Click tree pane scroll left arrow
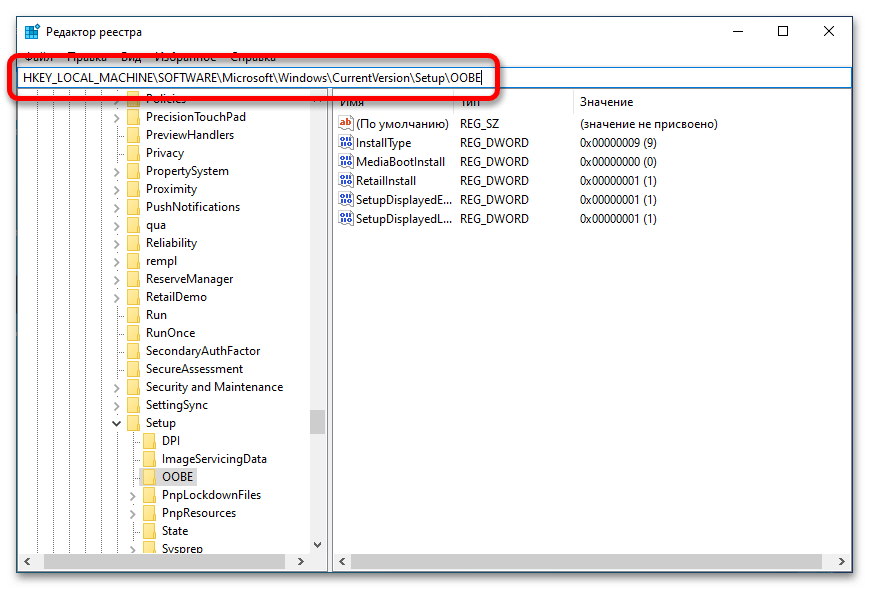869x589 pixels. pyautogui.click(x=27, y=561)
